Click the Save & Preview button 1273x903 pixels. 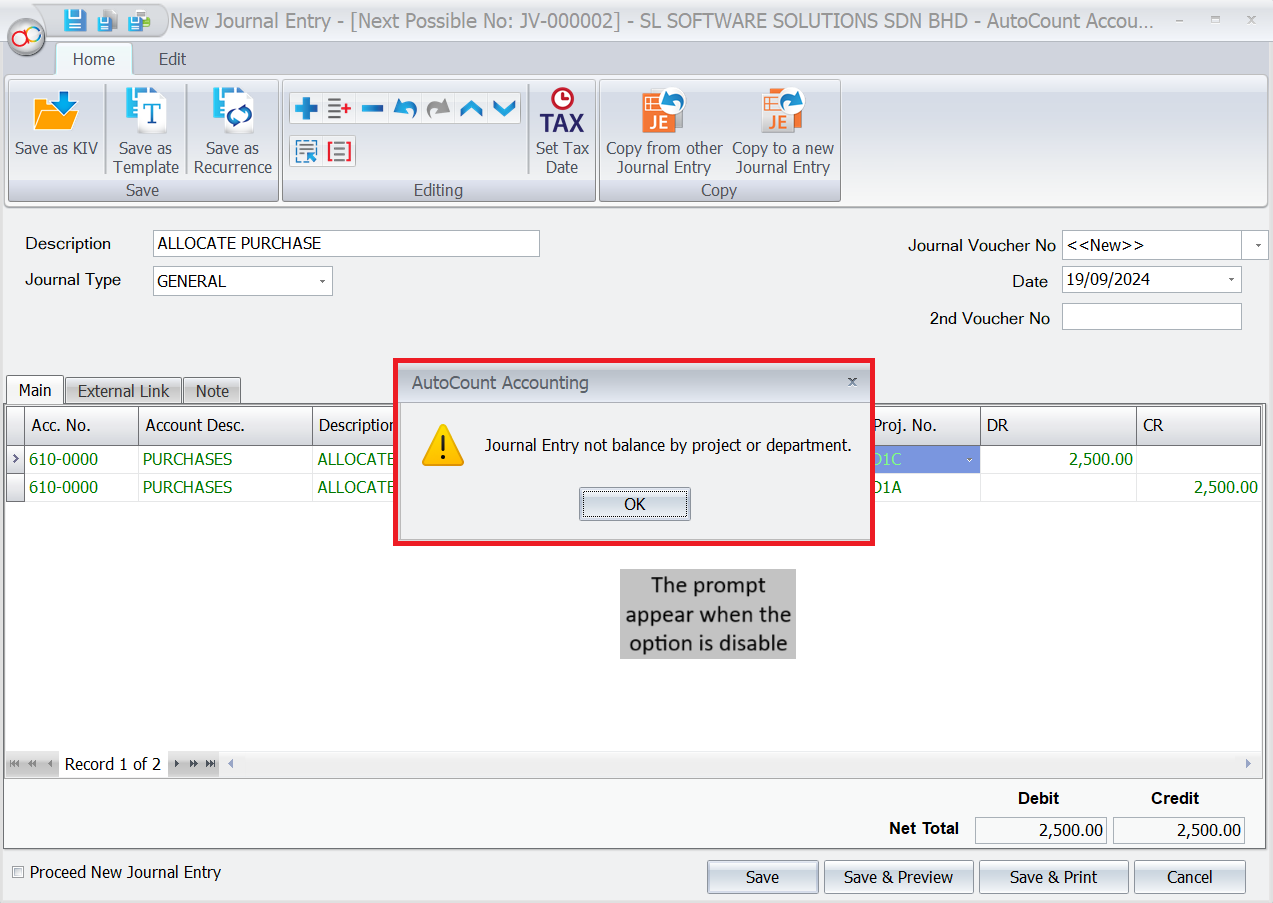(898, 877)
